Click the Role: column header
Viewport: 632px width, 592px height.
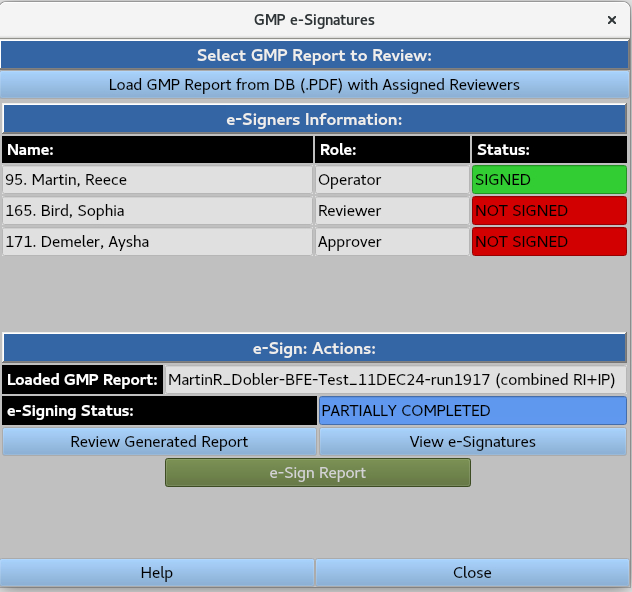(392, 150)
